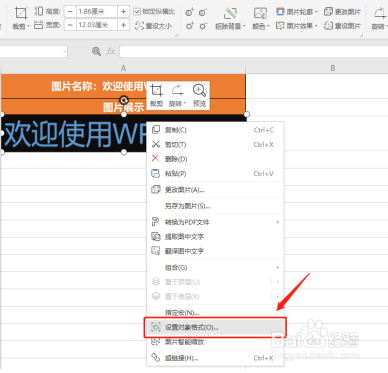Click the floating 裁剪 crop icon
Screen dimensions: 388x373
(x=156, y=95)
